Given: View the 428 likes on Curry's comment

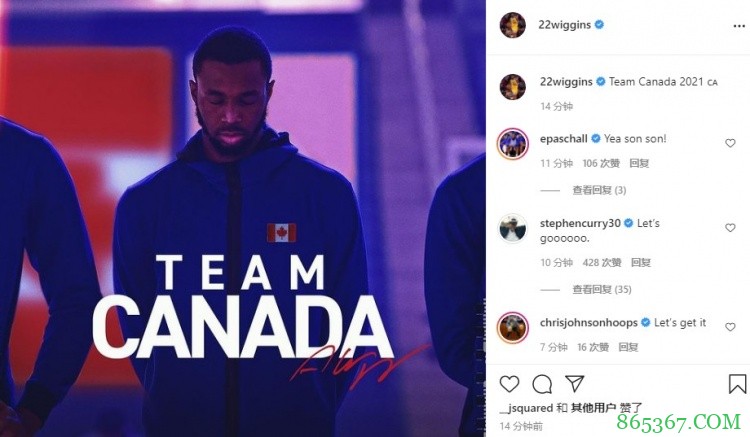Looking at the screenshot, I should point(602,262).
